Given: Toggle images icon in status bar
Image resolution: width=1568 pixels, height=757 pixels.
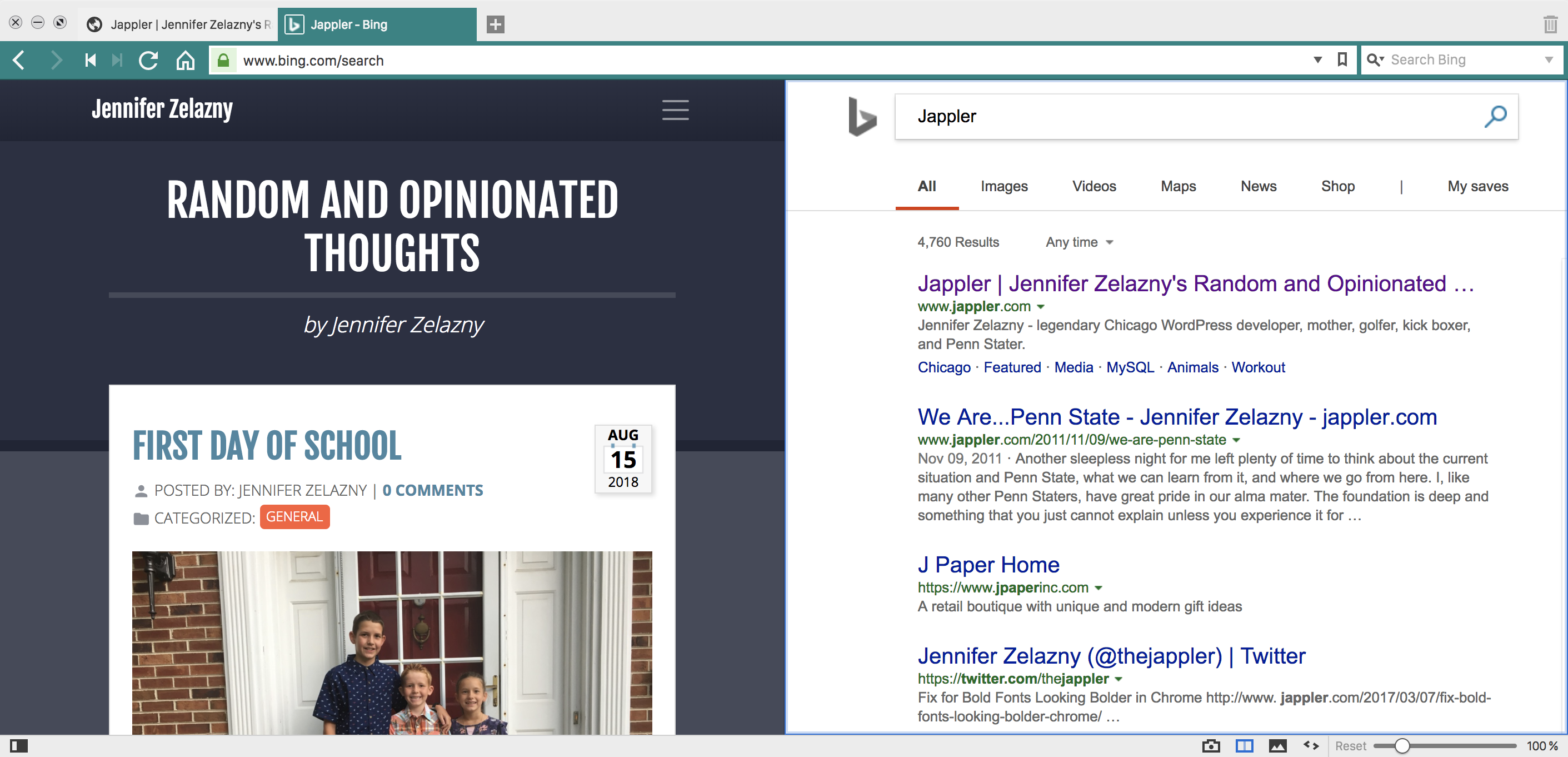Looking at the screenshot, I should (1277, 745).
